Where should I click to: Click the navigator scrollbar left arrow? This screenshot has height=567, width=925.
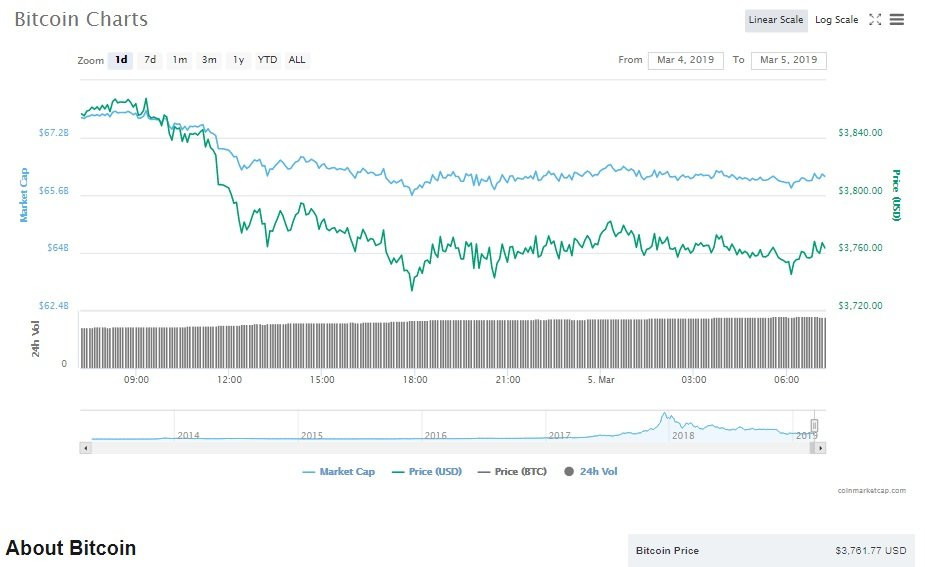85,448
